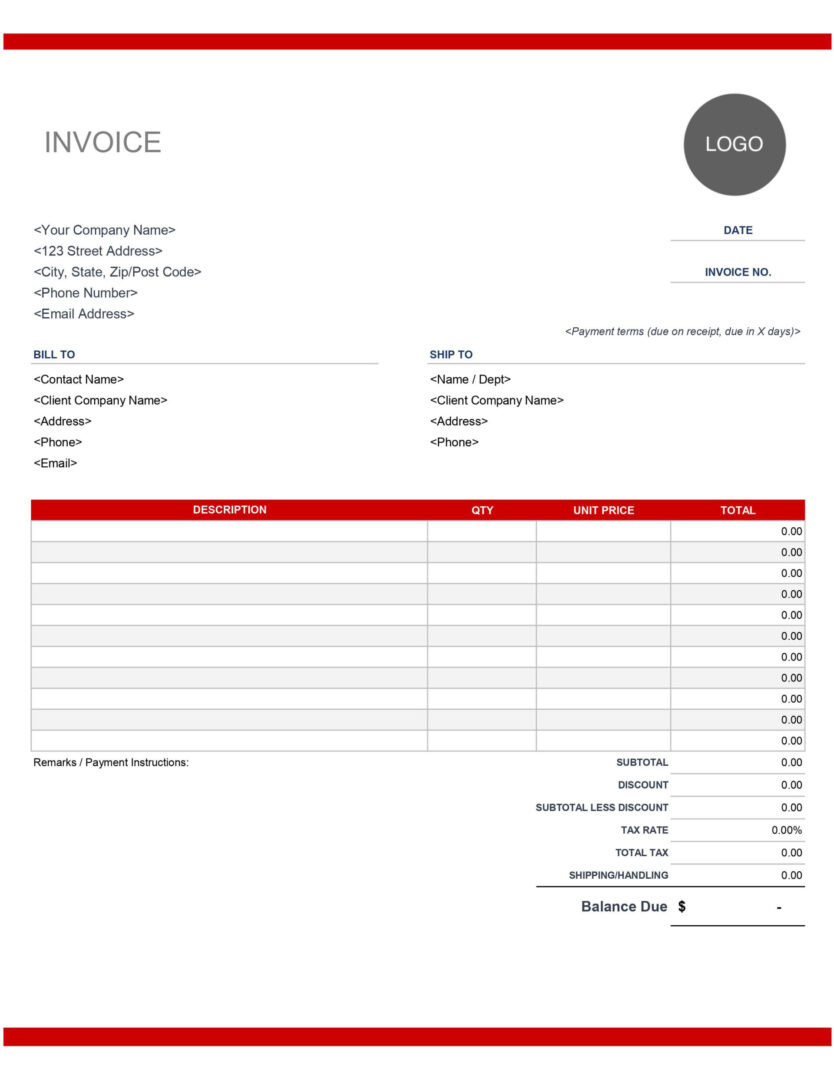Select the Payment terms placeholder text
This screenshot has height=1080, width=834.
tap(682, 331)
